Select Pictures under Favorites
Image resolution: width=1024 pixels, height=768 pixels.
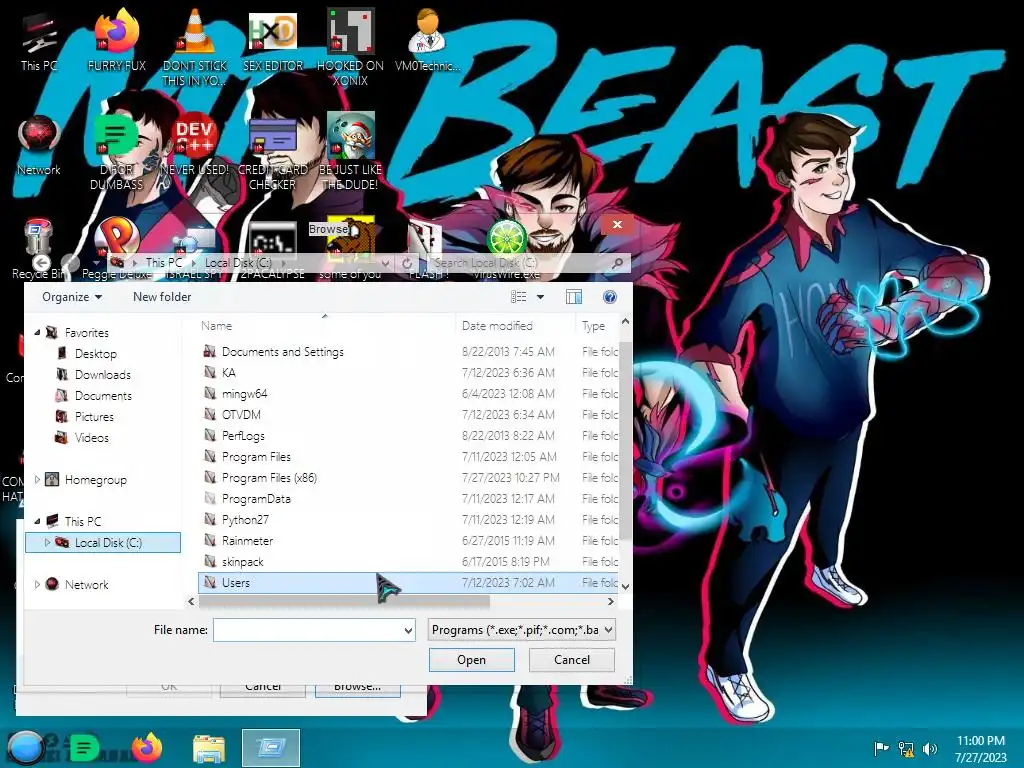(x=94, y=417)
